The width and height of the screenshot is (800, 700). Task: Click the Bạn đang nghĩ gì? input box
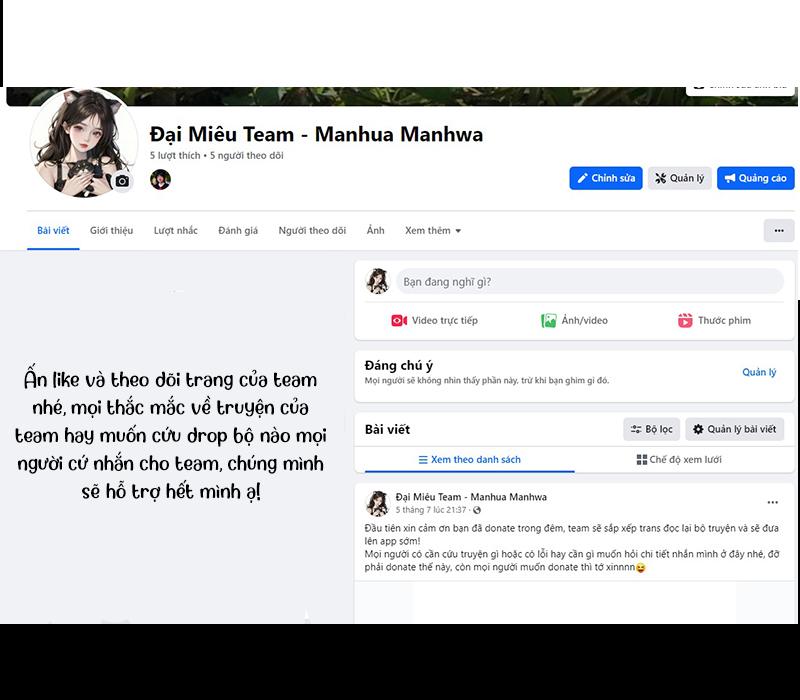coord(589,282)
